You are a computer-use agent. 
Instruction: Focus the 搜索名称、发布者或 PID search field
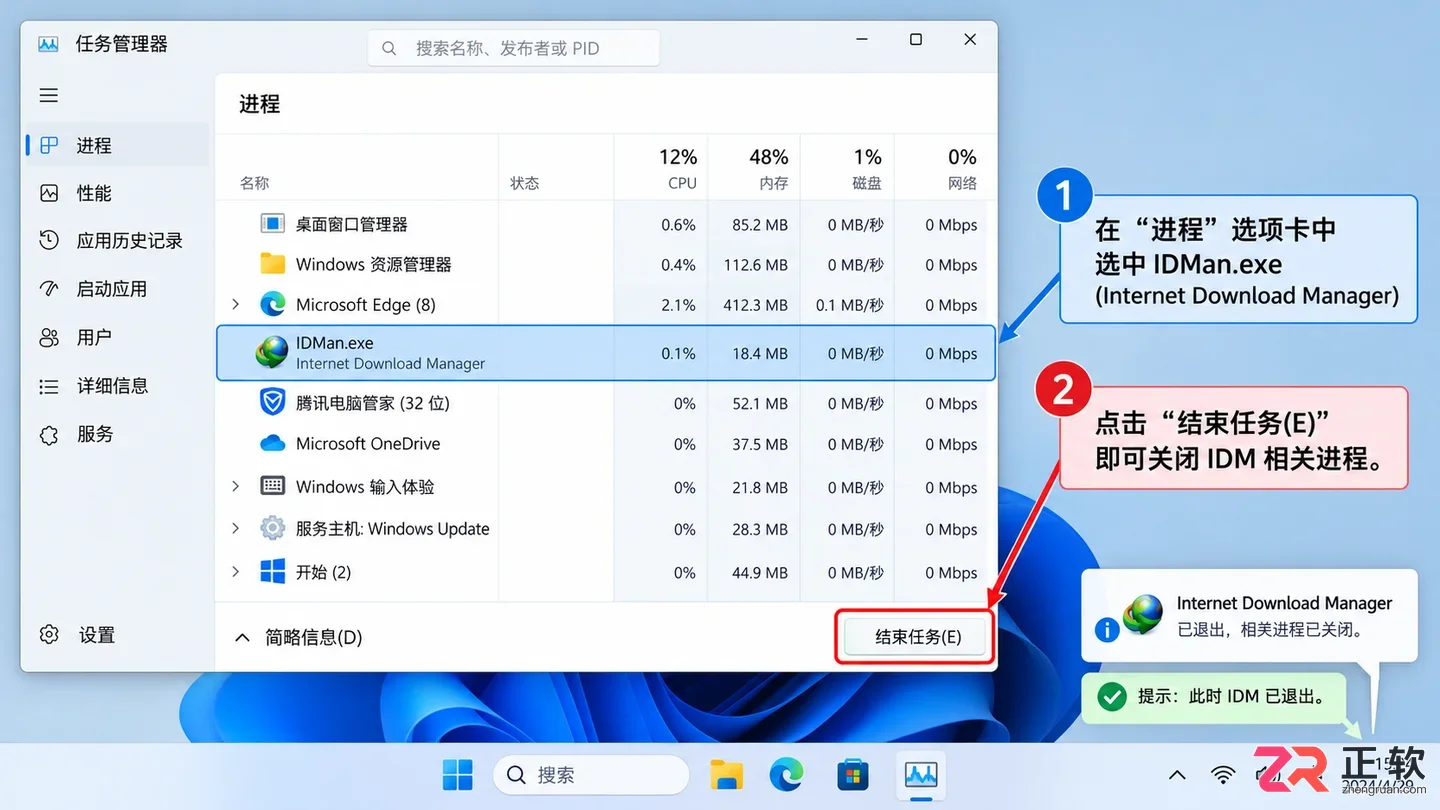point(514,48)
